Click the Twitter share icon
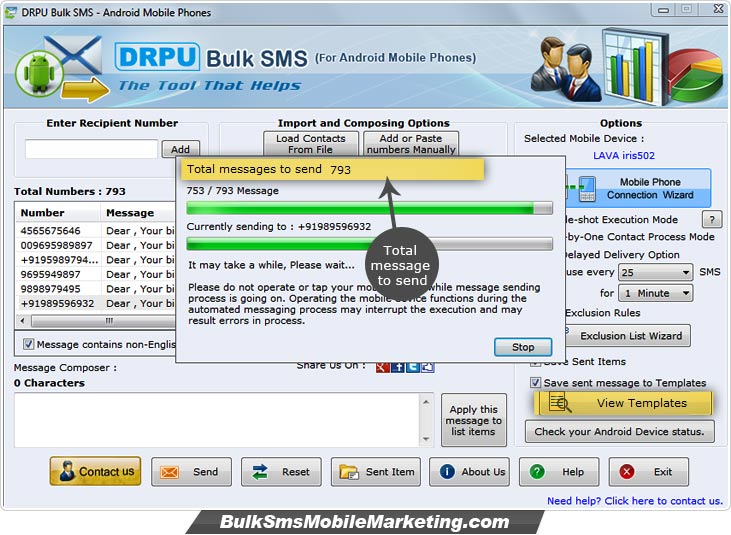This screenshot has height=535, width=731. 413,367
